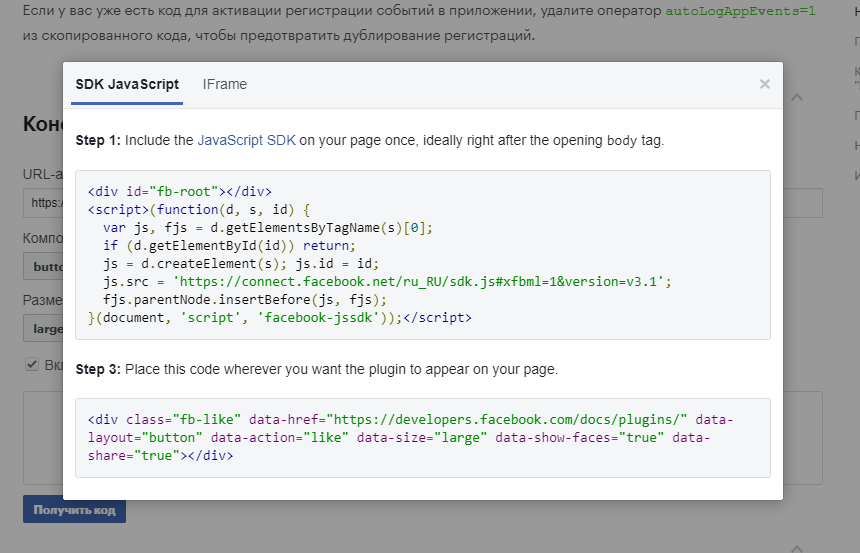Click the js.src sdk.js URL line
This screenshot has height=553, width=860.
click(387, 281)
